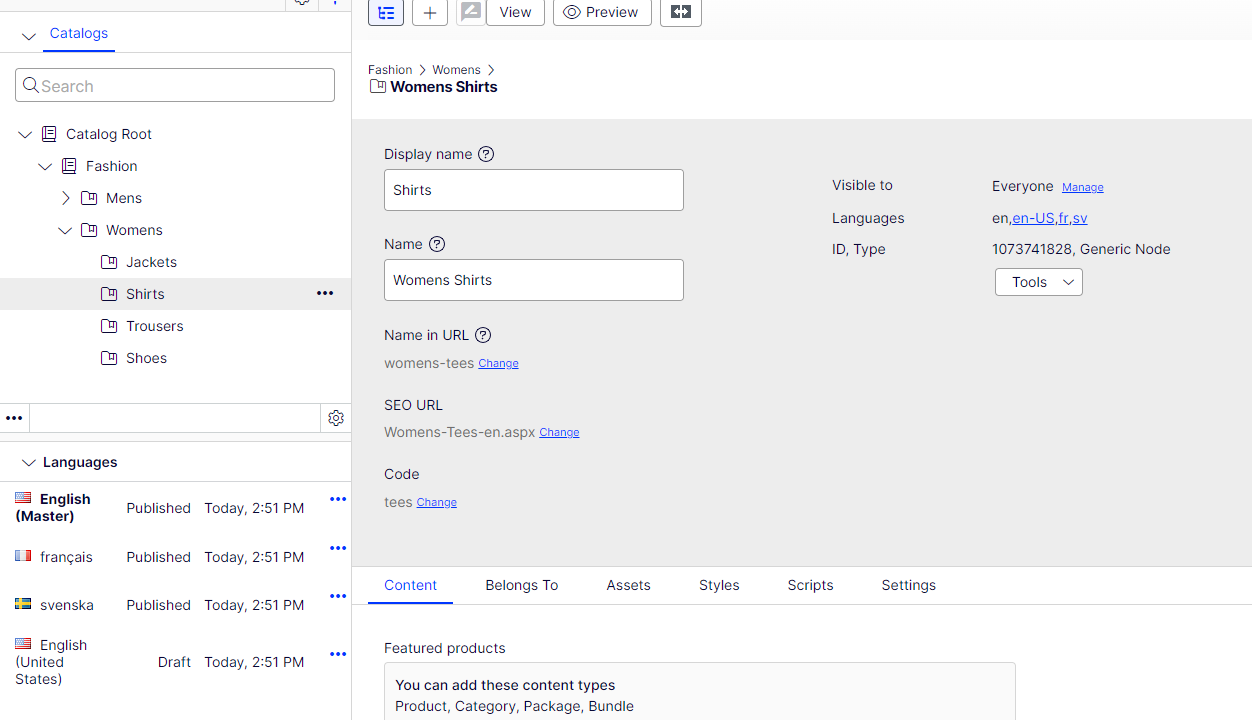Image resolution: width=1252 pixels, height=720 pixels.
Task: Click Change link for SEO URL
Action: tap(559, 432)
